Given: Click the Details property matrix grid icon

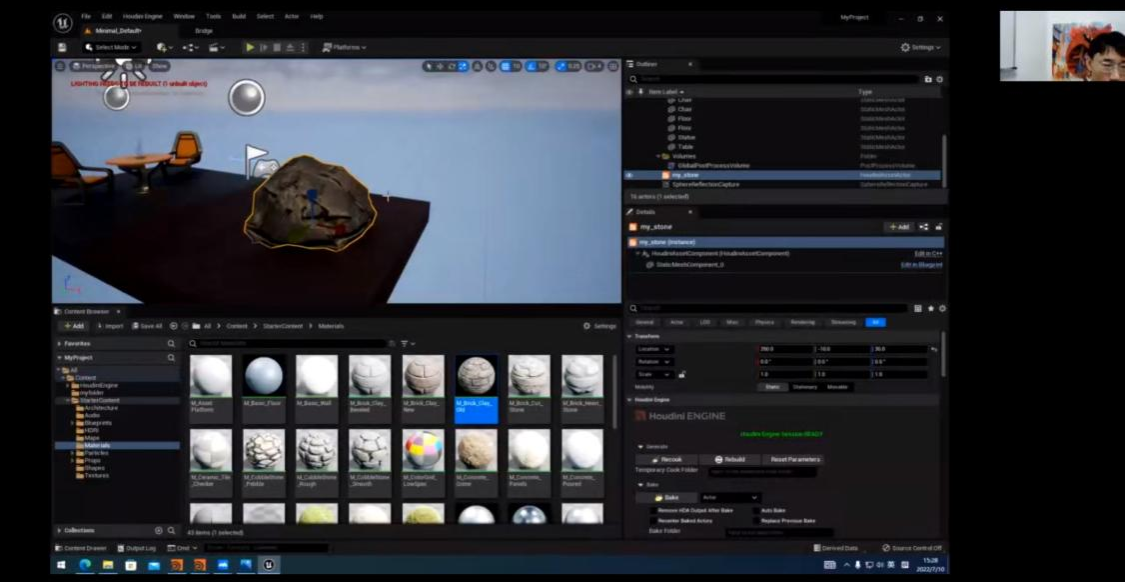Looking at the screenshot, I should coord(918,309).
